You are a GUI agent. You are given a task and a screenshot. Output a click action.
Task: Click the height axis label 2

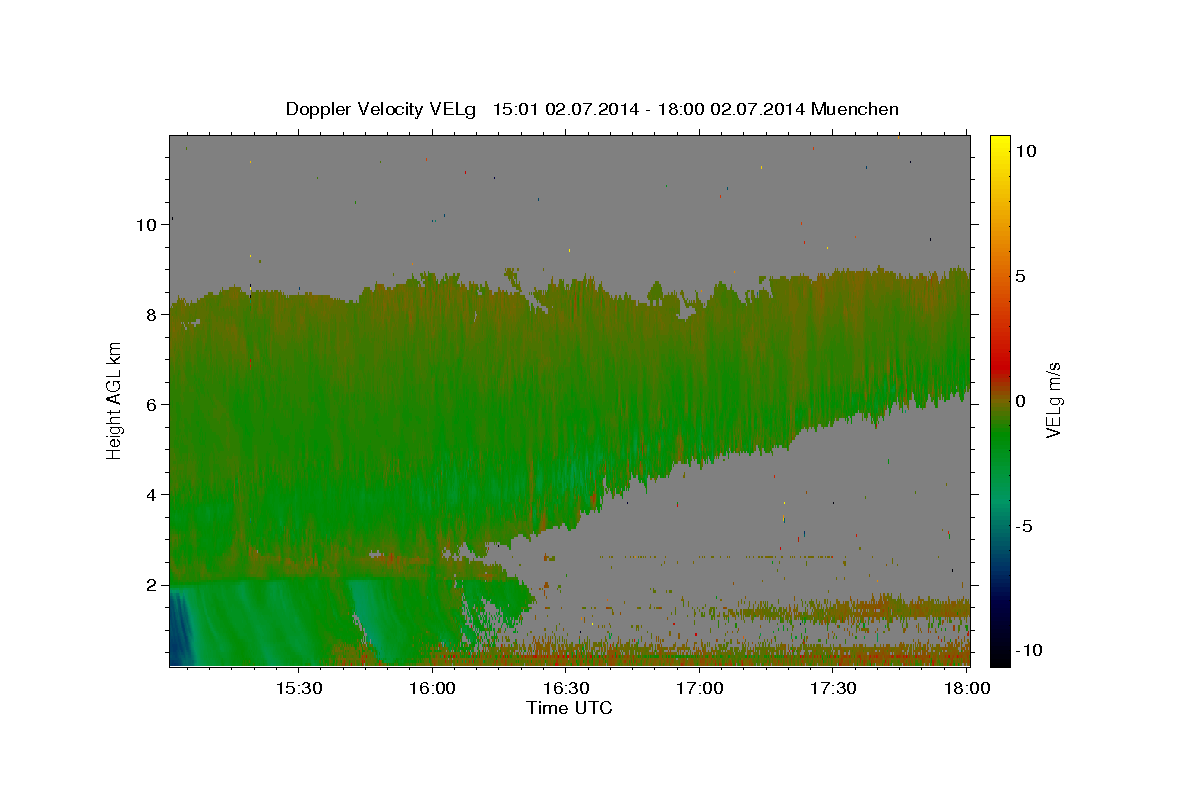[153, 585]
